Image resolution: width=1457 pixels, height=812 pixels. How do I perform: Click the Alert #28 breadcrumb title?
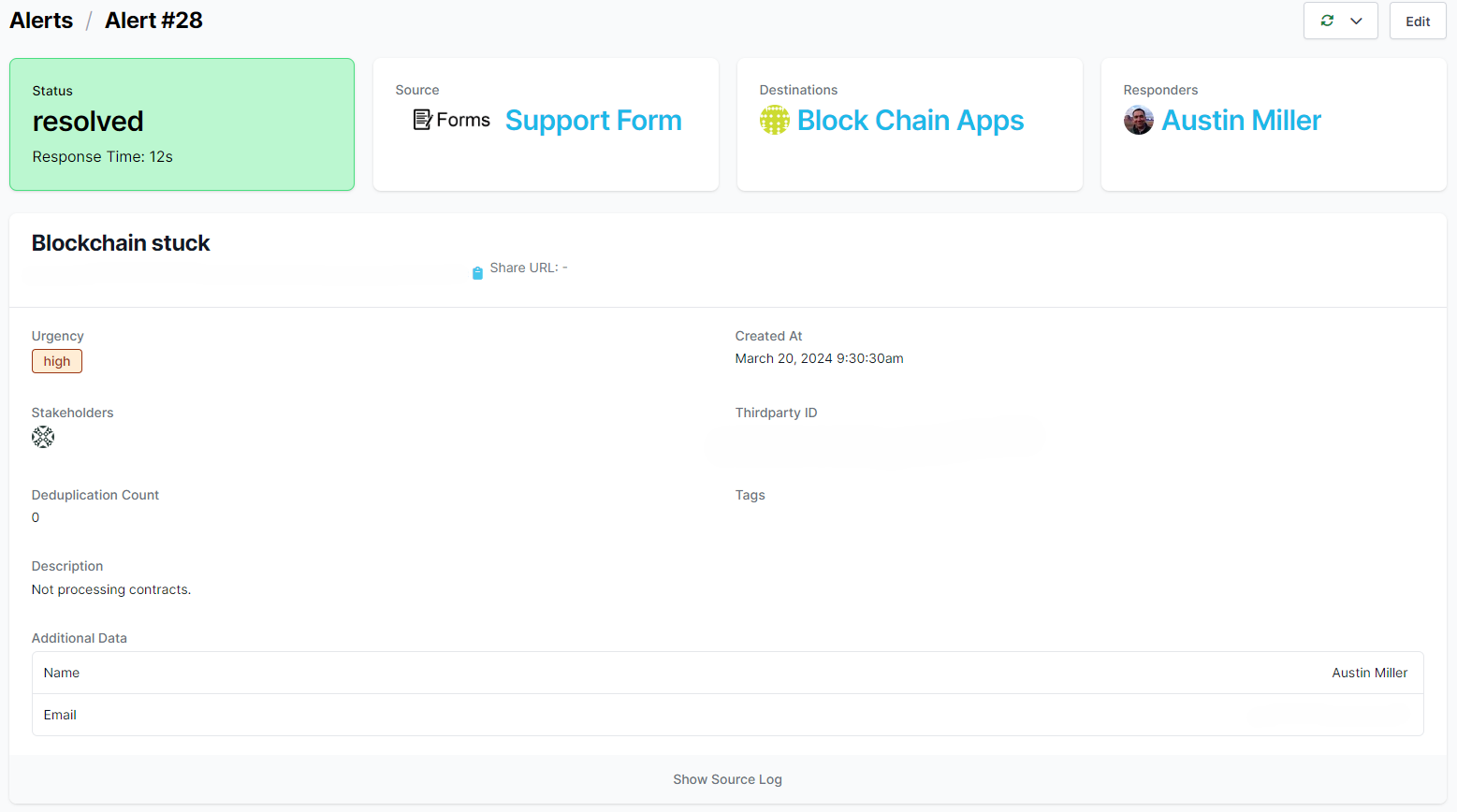pos(153,21)
